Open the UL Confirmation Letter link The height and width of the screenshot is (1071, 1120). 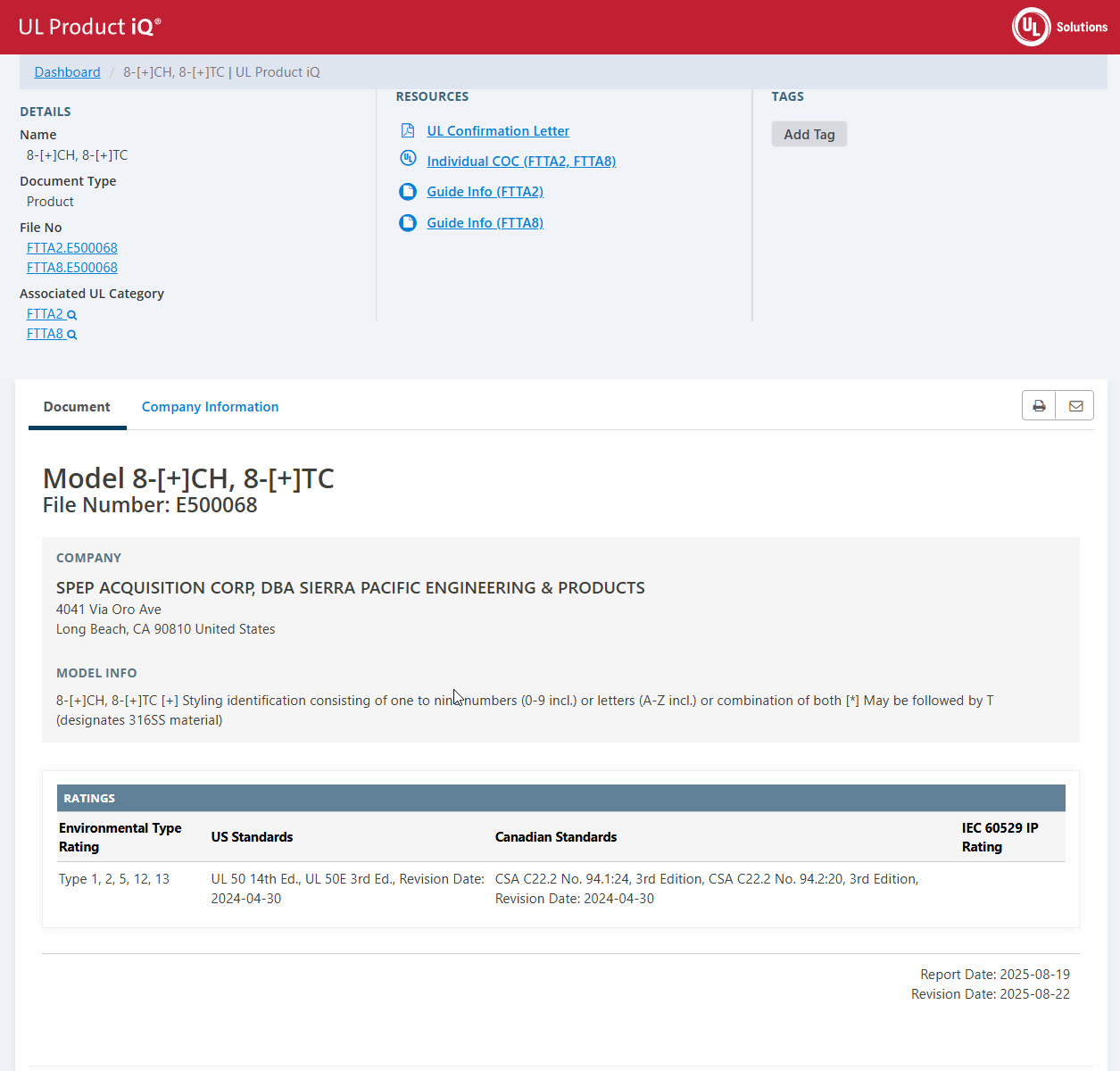497,131
